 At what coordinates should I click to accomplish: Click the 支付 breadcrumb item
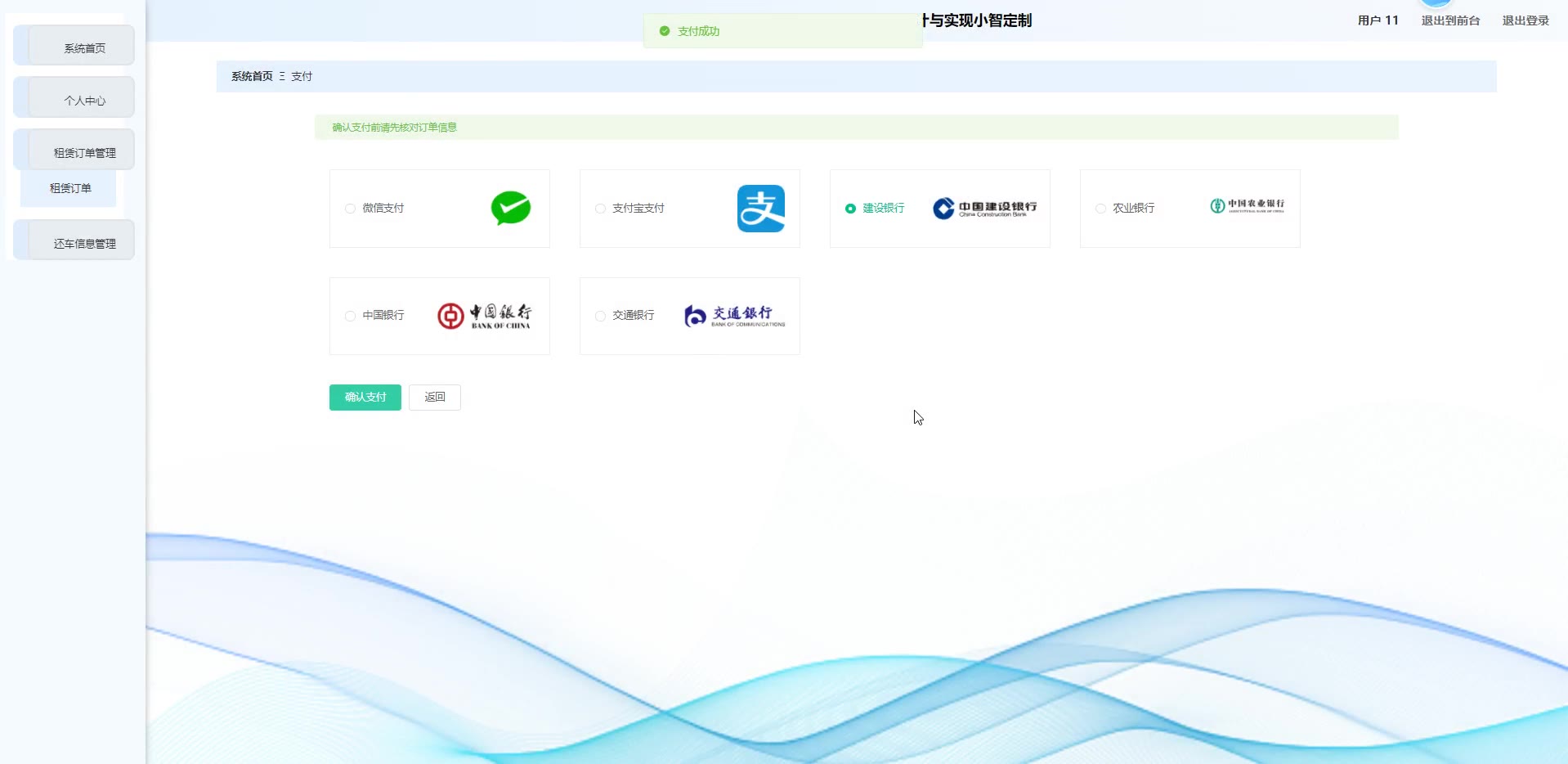[x=302, y=76]
